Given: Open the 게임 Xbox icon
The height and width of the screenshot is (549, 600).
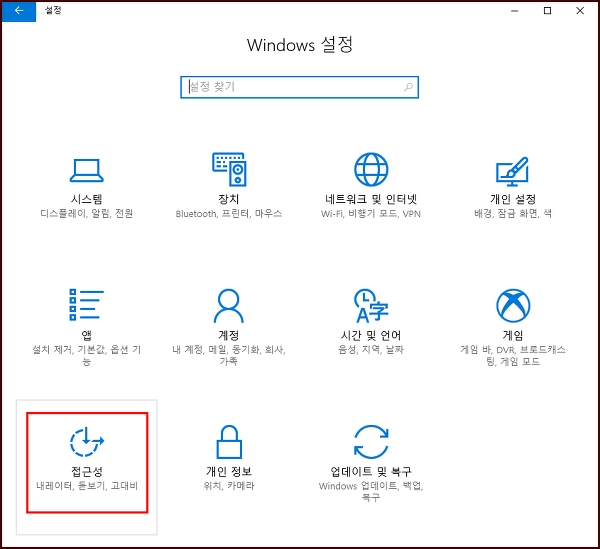Looking at the screenshot, I should [513, 305].
